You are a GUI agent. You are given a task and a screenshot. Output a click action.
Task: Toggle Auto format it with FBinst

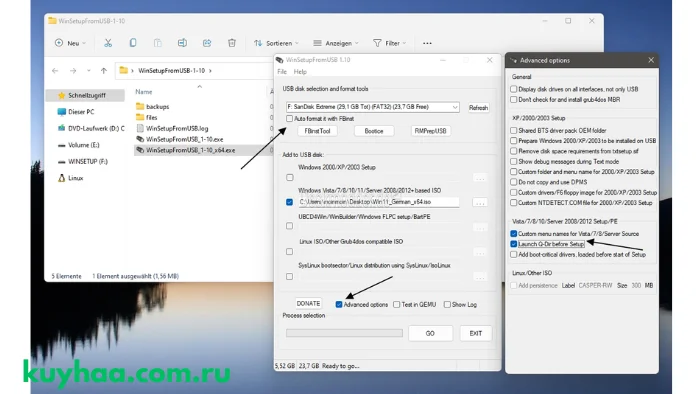(x=289, y=119)
